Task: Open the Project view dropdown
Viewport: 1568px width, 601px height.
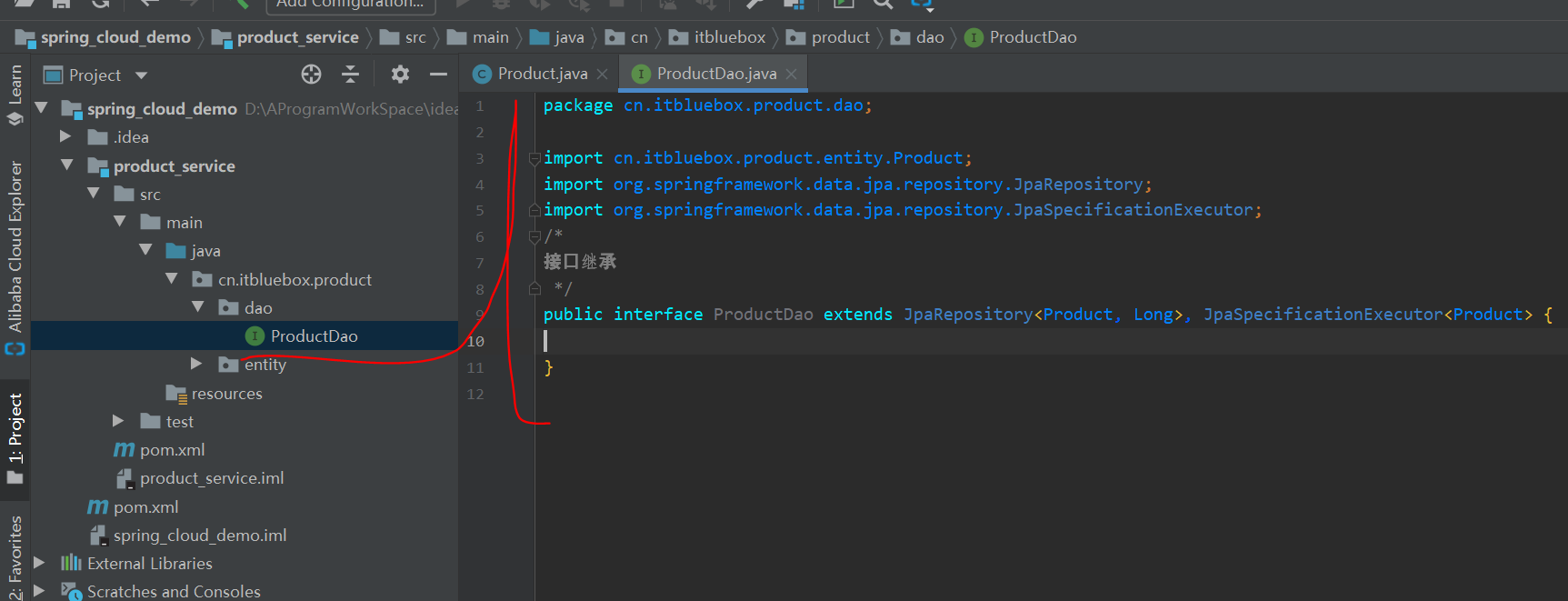Action: [x=141, y=75]
